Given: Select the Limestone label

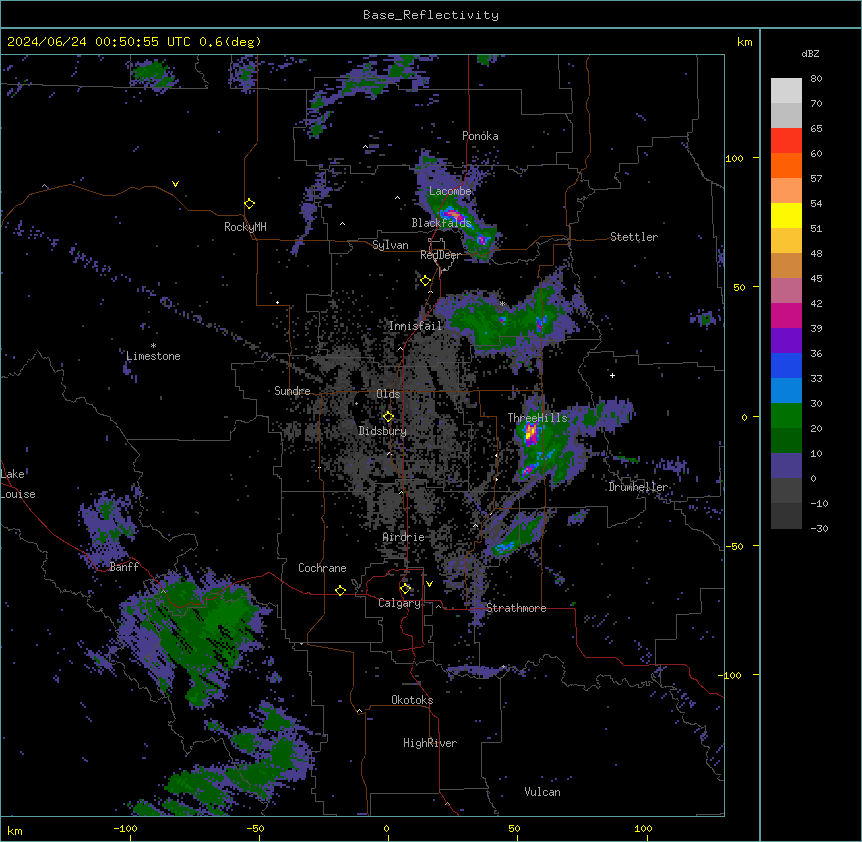Looking at the screenshot, I should 153,356.
